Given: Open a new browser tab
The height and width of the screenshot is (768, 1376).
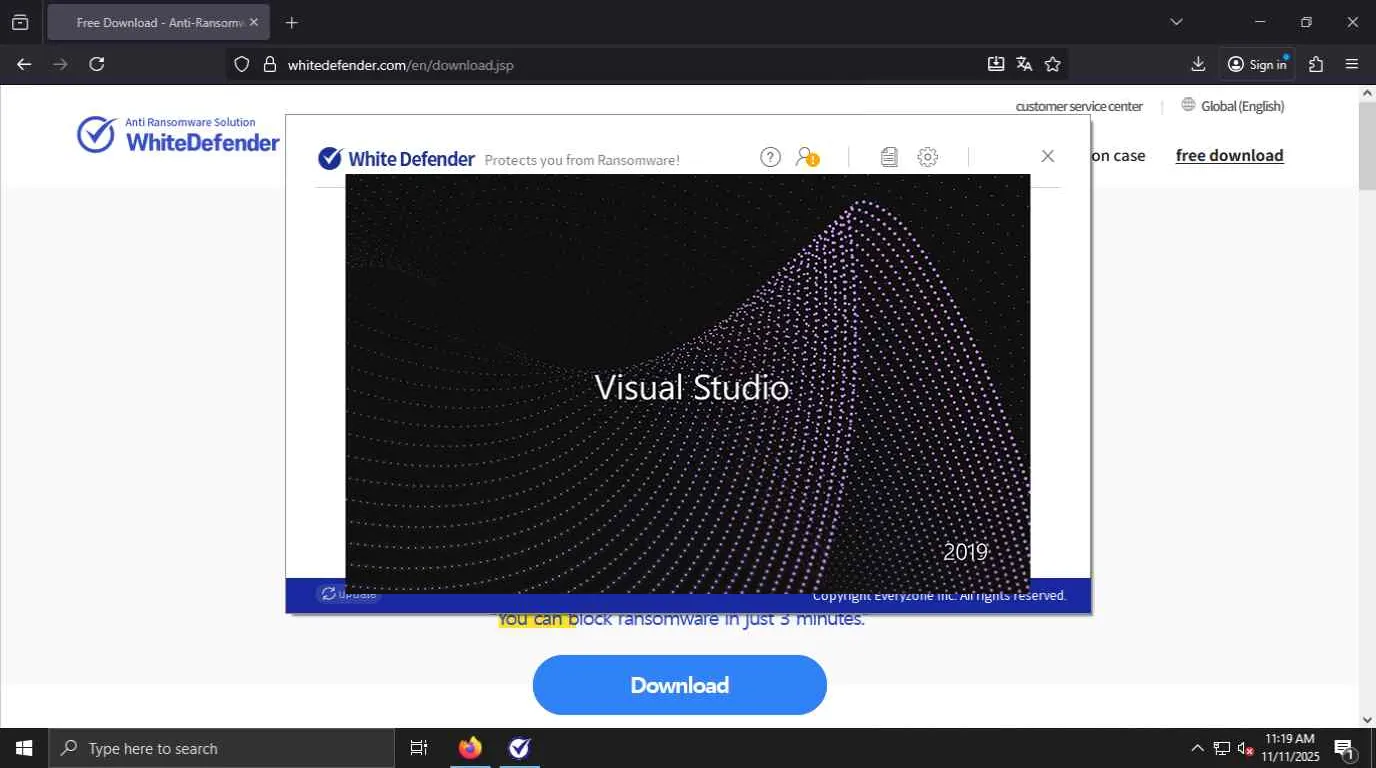Looking at the screenshot, I should (291, 22).
